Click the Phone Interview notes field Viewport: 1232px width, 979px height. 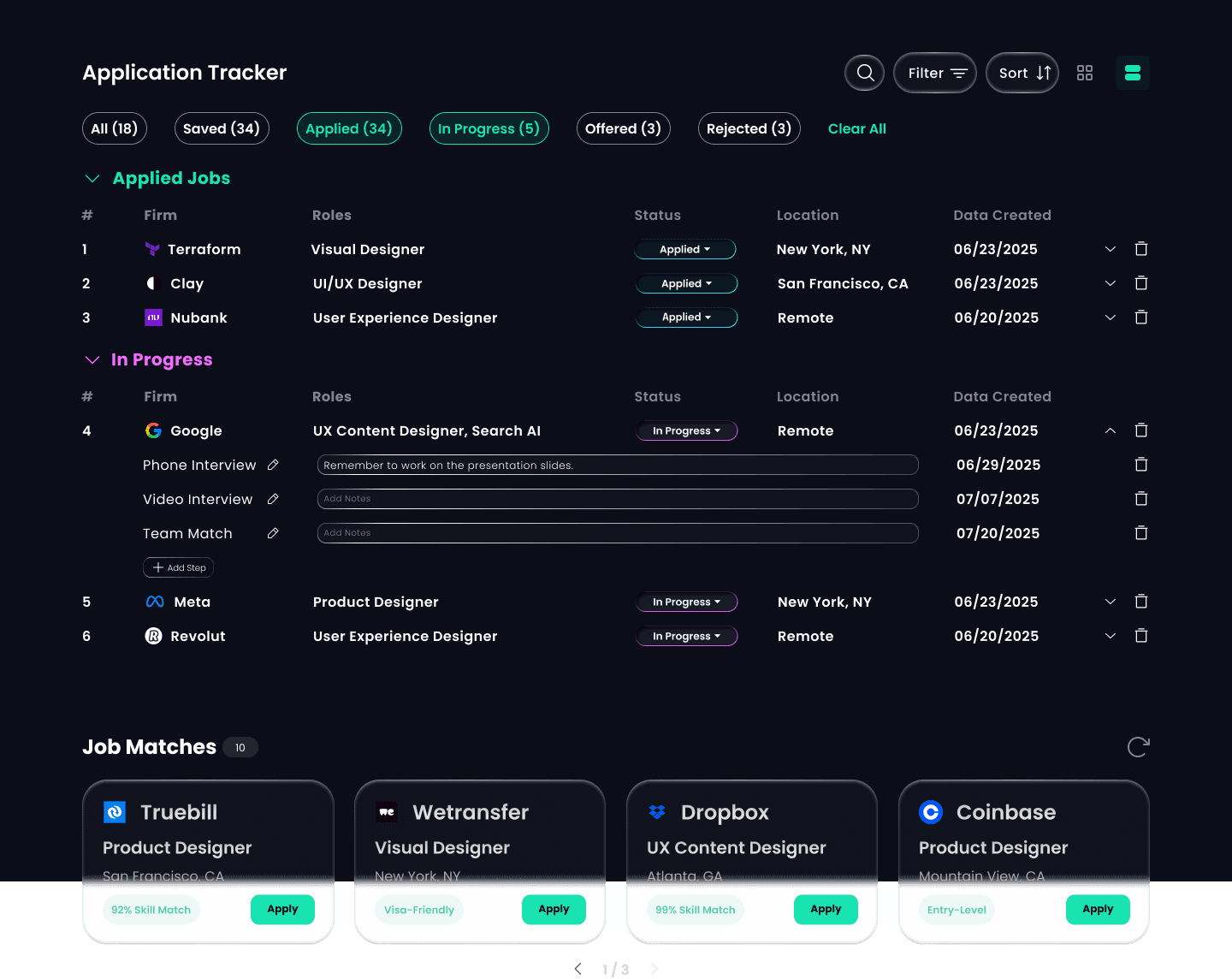[618, 465]
